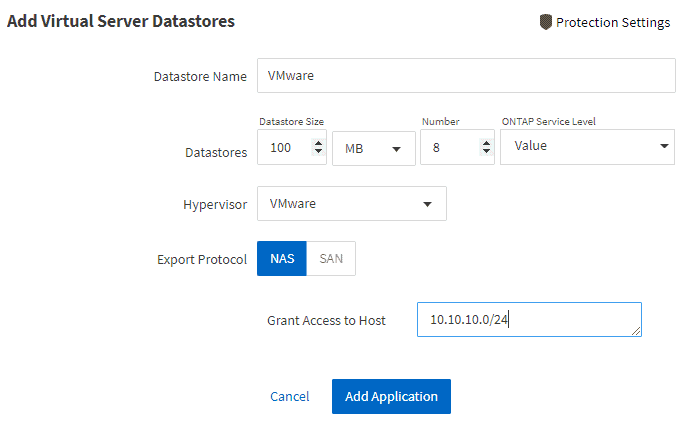
Task: Expand the ONTAP Service Level dropdown
Action: (x=587, y=147)
